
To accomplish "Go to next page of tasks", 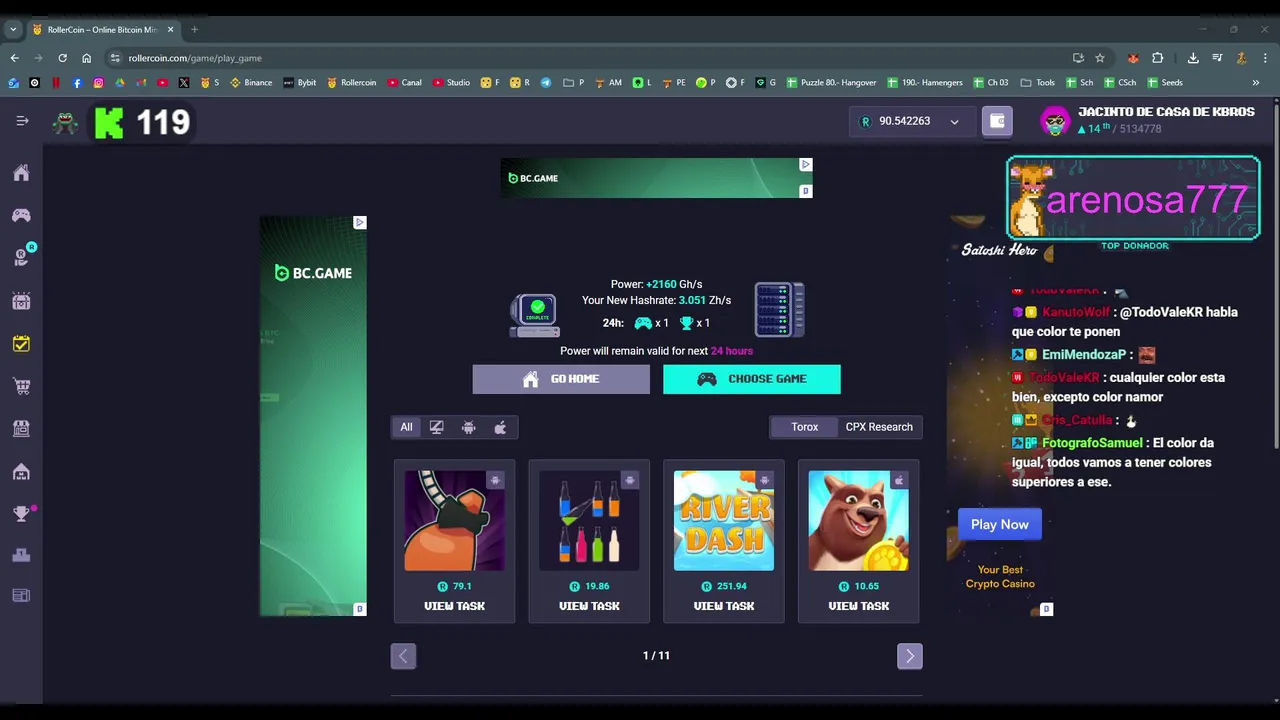I will coord(909,656).
